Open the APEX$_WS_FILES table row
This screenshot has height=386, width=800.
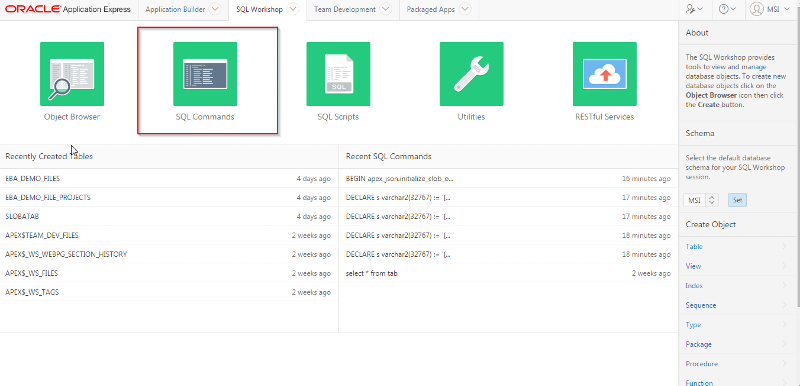pos(168,273)
